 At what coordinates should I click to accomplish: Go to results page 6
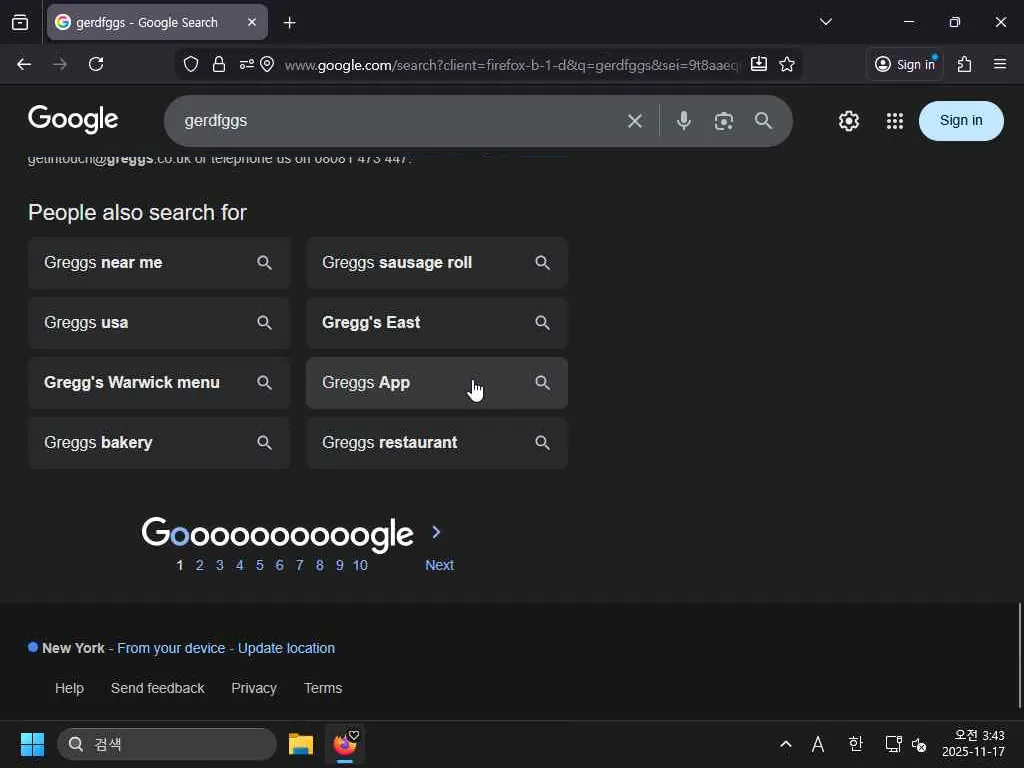pyautogui.click(x=280, y=566)
